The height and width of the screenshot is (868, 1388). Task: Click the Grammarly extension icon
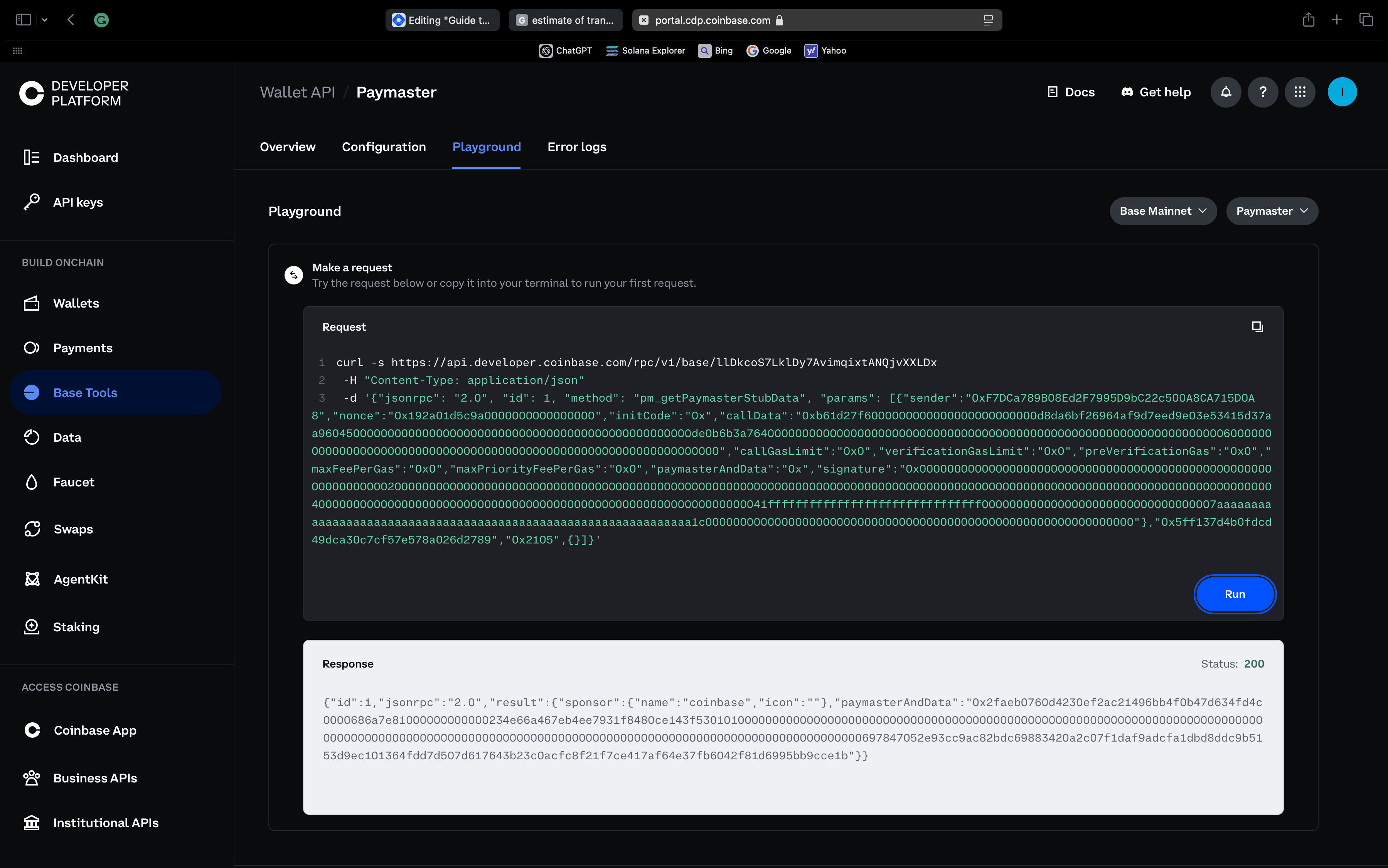(101, 20)
